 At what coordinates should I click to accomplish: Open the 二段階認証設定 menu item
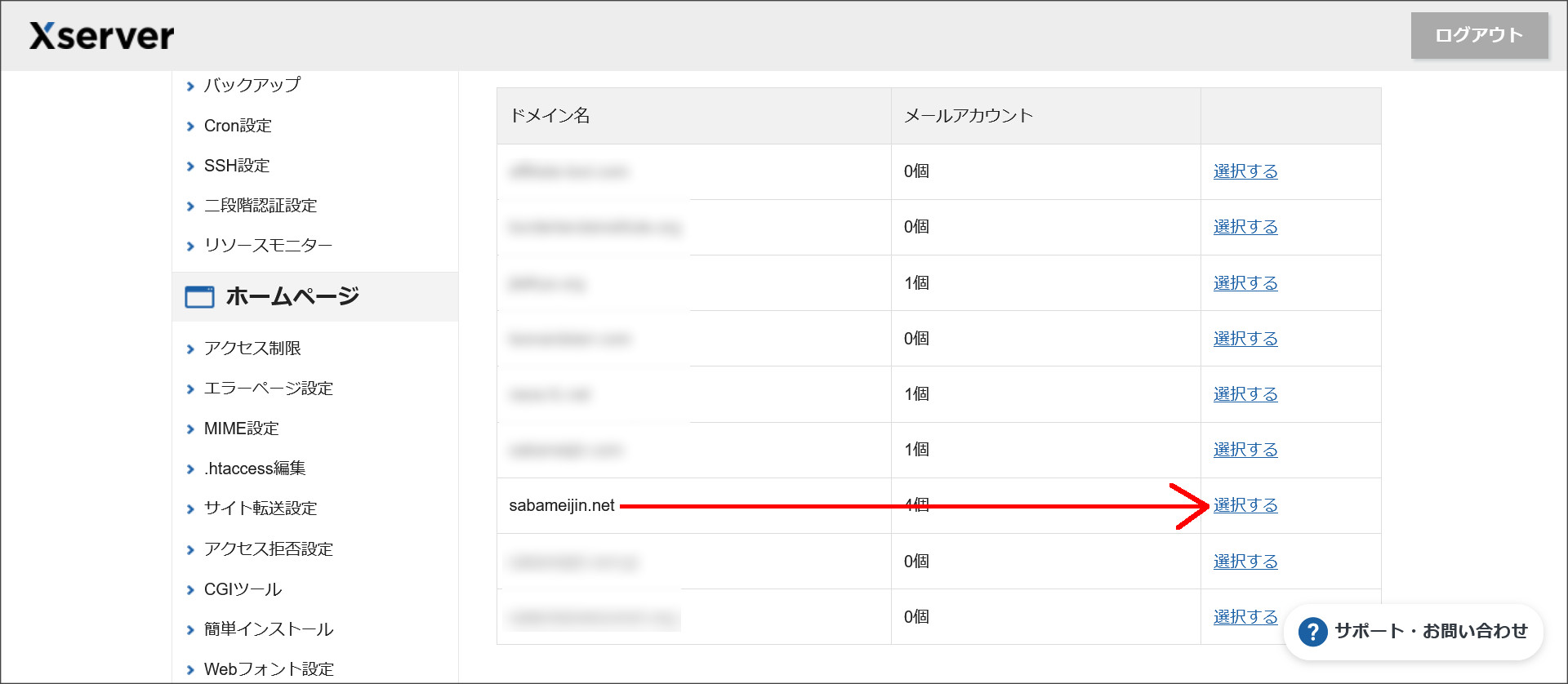click(x=260, y=206)
